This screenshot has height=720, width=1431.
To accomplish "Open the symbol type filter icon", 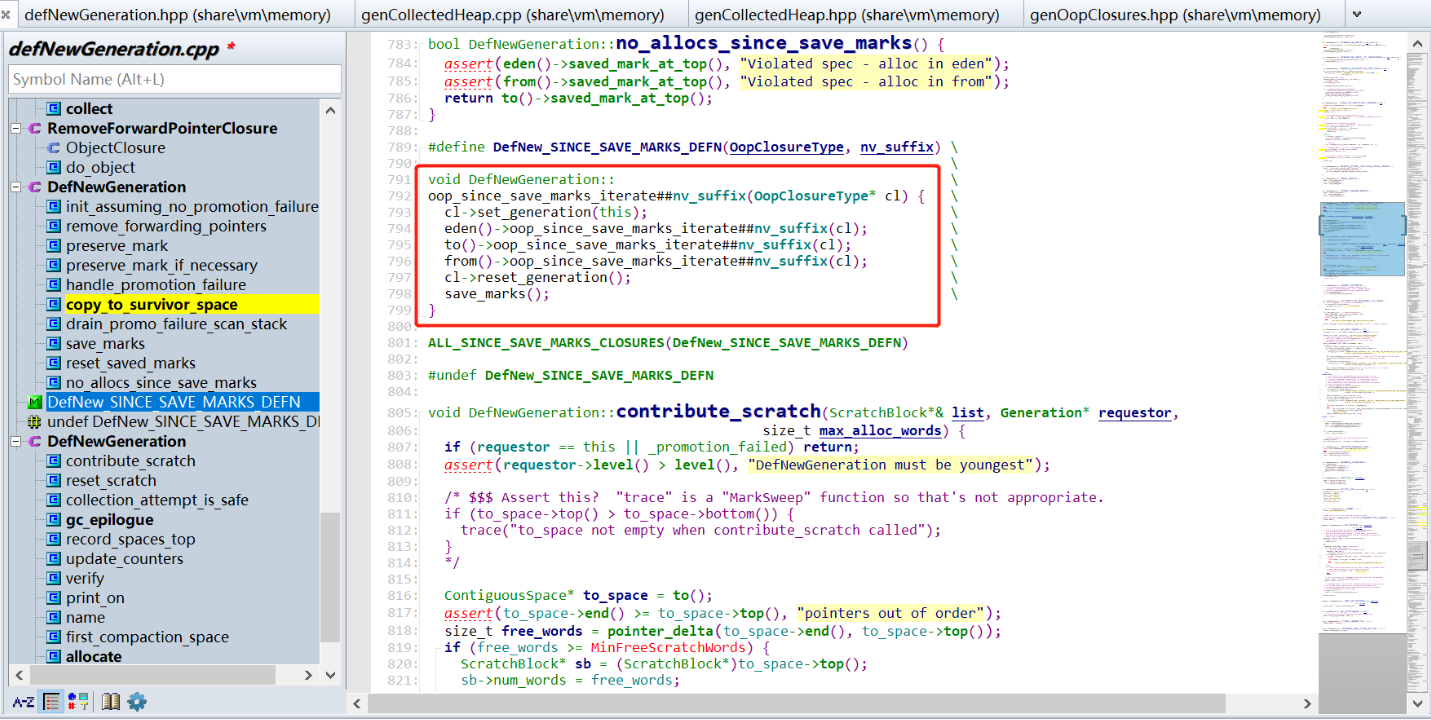I will pos(79,702).
